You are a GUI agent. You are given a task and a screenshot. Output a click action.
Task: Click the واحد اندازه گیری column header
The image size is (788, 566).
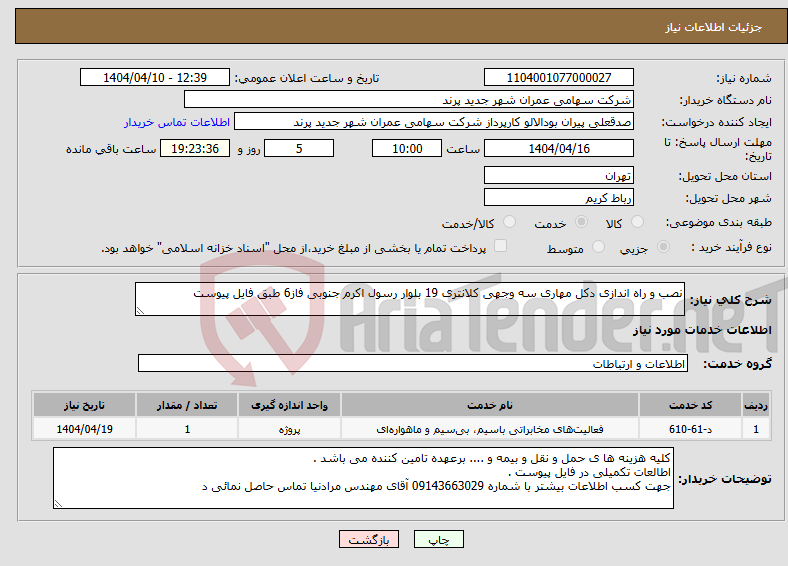pyautogui.click(x=289, y=405)
